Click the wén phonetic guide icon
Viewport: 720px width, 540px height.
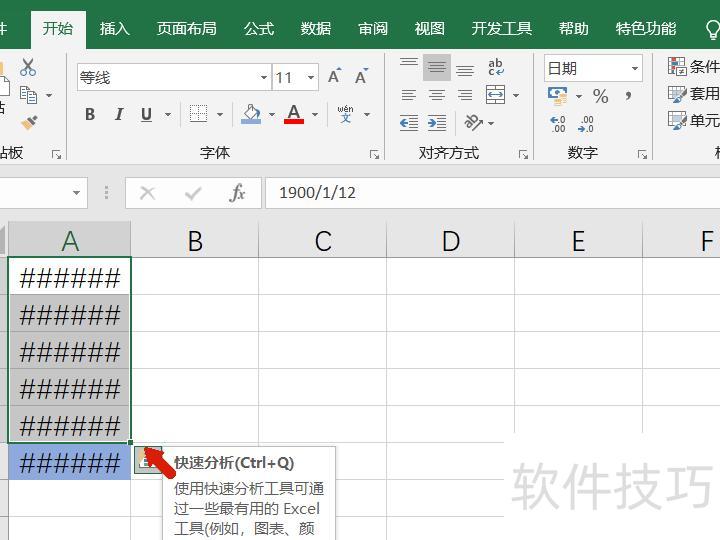pos(345,114)
